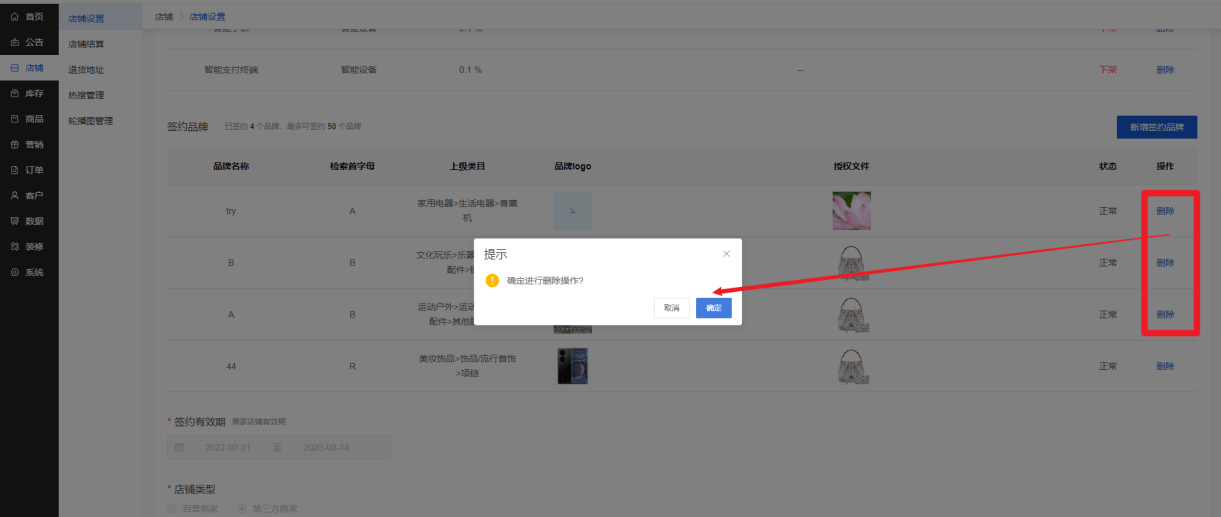This screenshot has width=1221, height=517.
Task: Close the 提示 dialog with X
Action: [727, 254]
